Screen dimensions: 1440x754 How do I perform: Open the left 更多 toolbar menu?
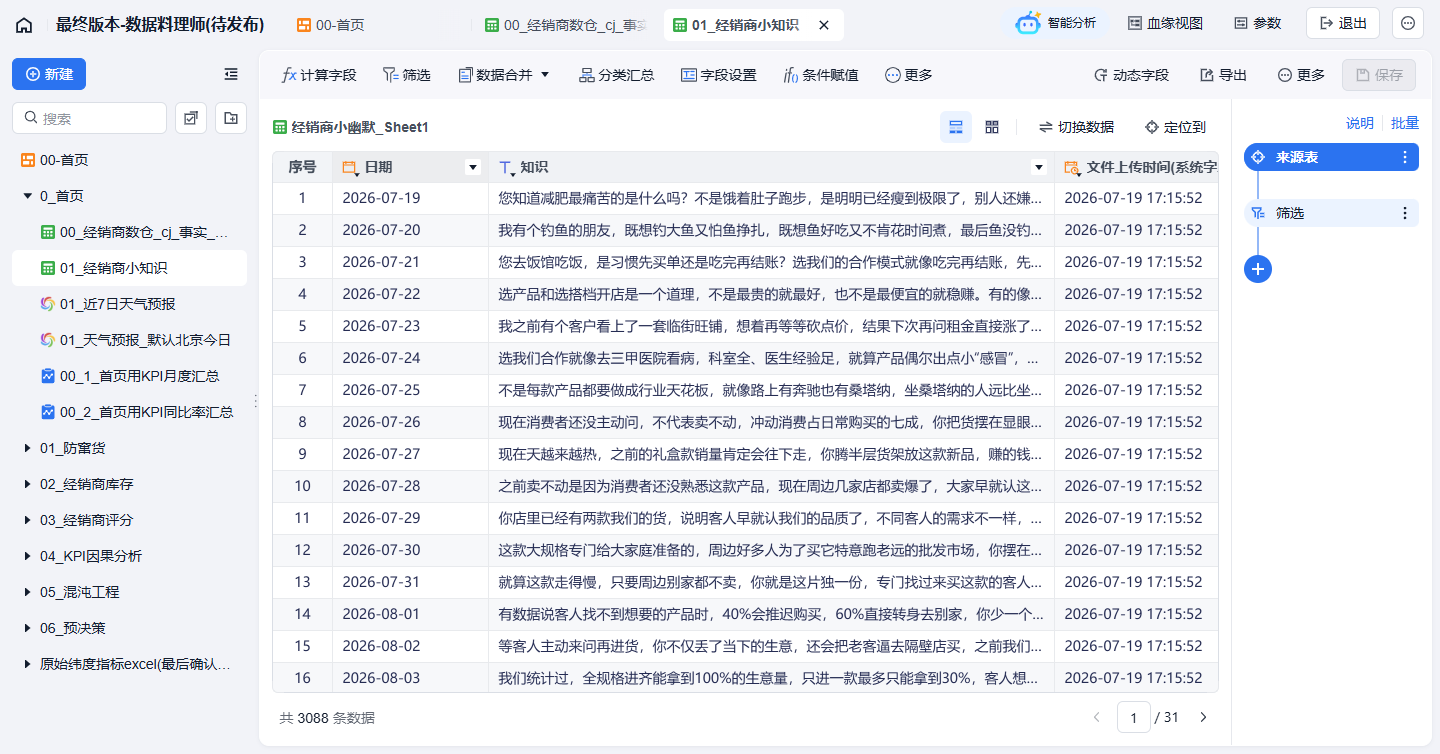point(909,75)
